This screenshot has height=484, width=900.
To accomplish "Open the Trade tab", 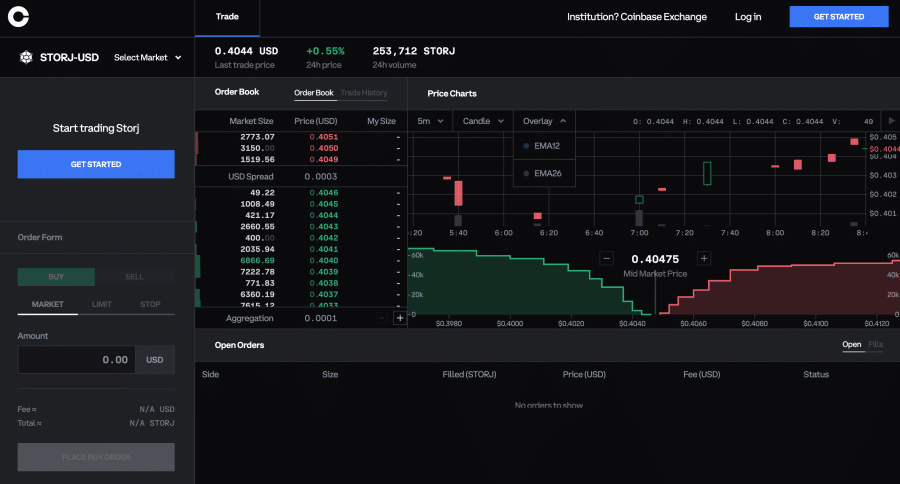I will coord(227,17).
